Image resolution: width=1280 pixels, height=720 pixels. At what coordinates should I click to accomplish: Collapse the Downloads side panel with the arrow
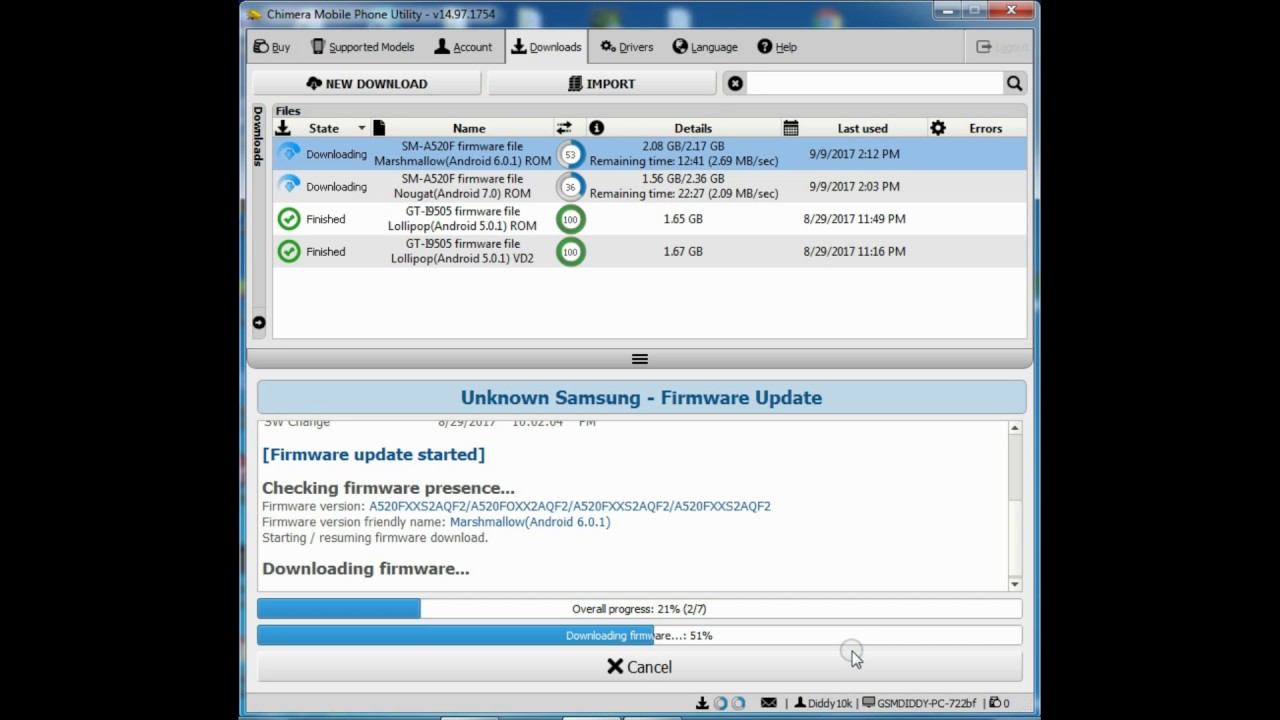pyautogui.click(x=258, y=322)
